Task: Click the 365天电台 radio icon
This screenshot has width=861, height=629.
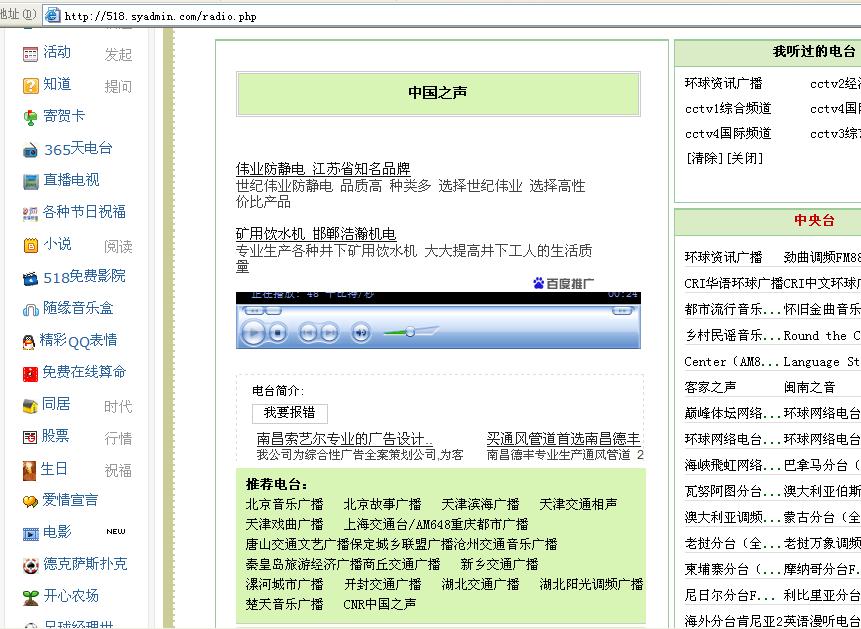Action: 30,150
